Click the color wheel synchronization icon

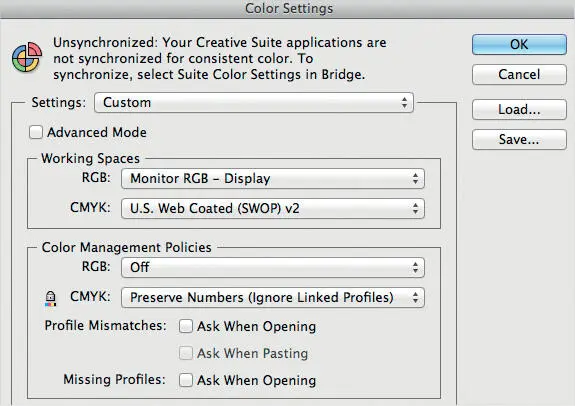click(x=27, y=57)
